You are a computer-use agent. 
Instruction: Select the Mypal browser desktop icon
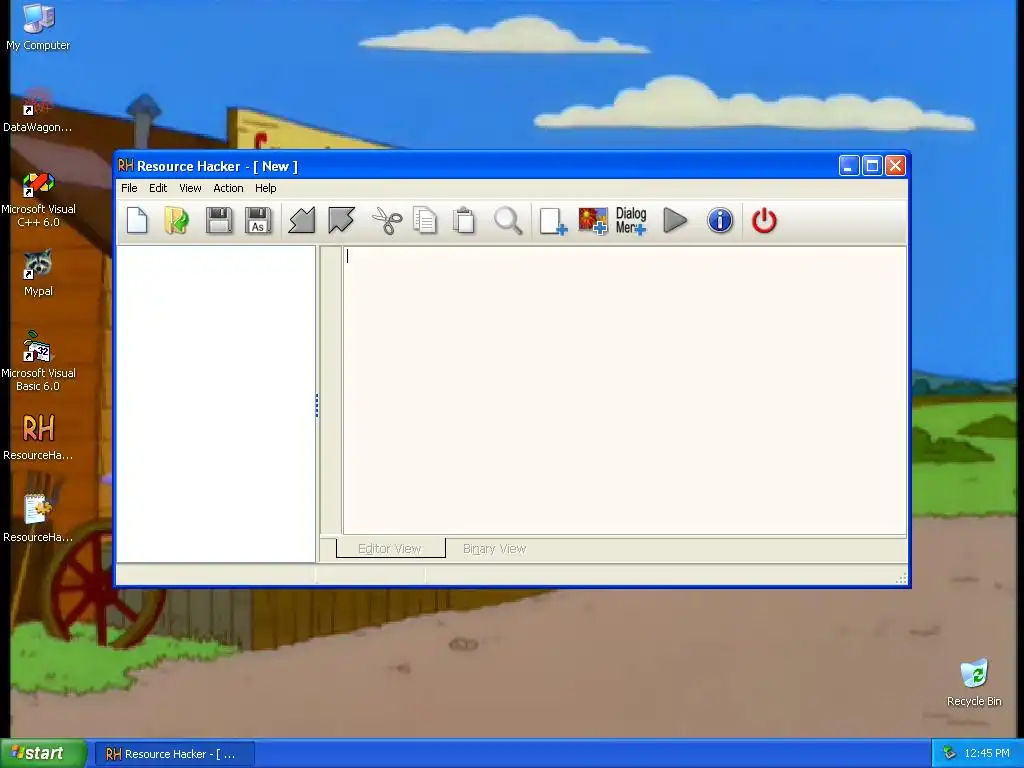click(38, 274)
